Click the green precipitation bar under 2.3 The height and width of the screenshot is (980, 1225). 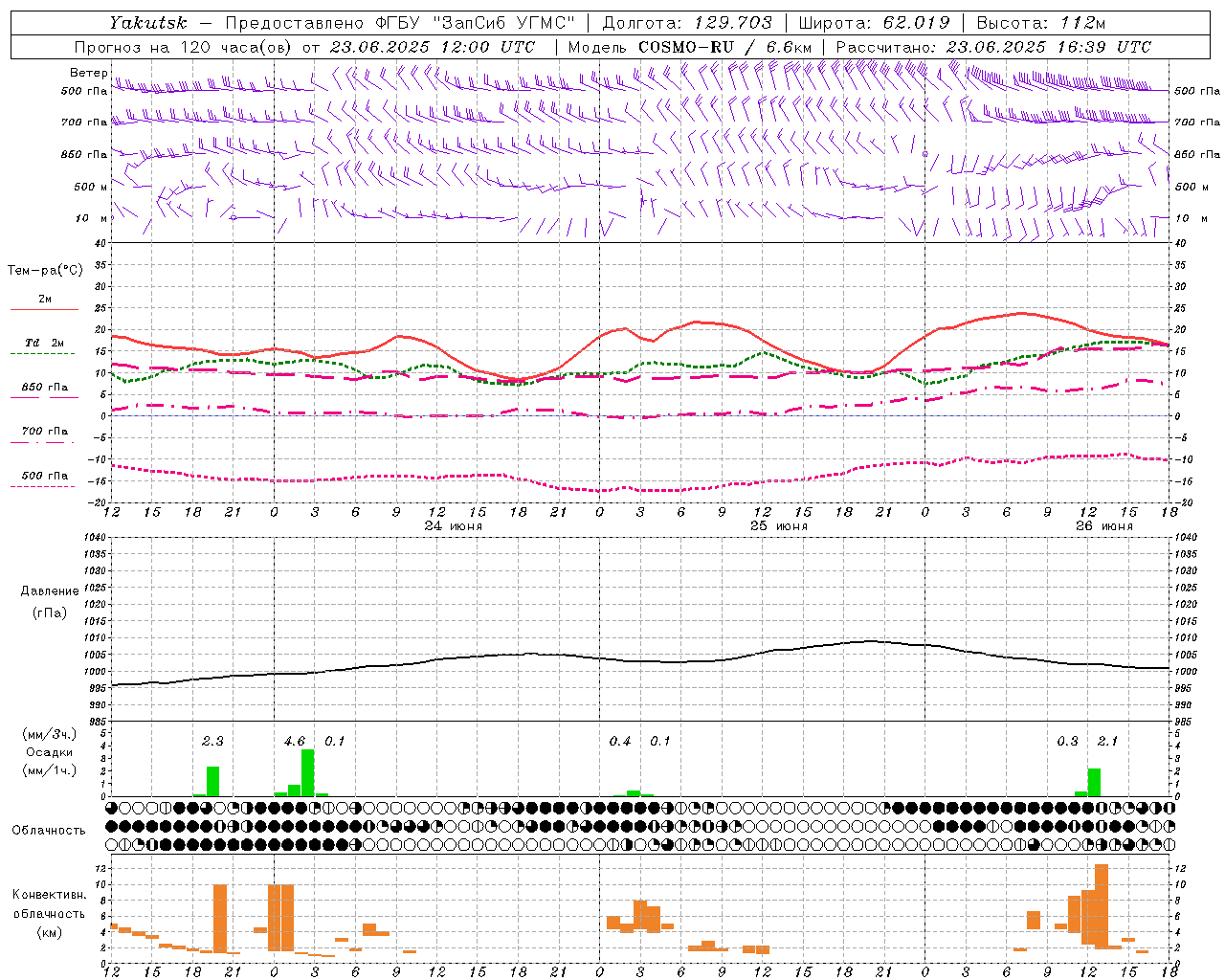pos(213,782)
